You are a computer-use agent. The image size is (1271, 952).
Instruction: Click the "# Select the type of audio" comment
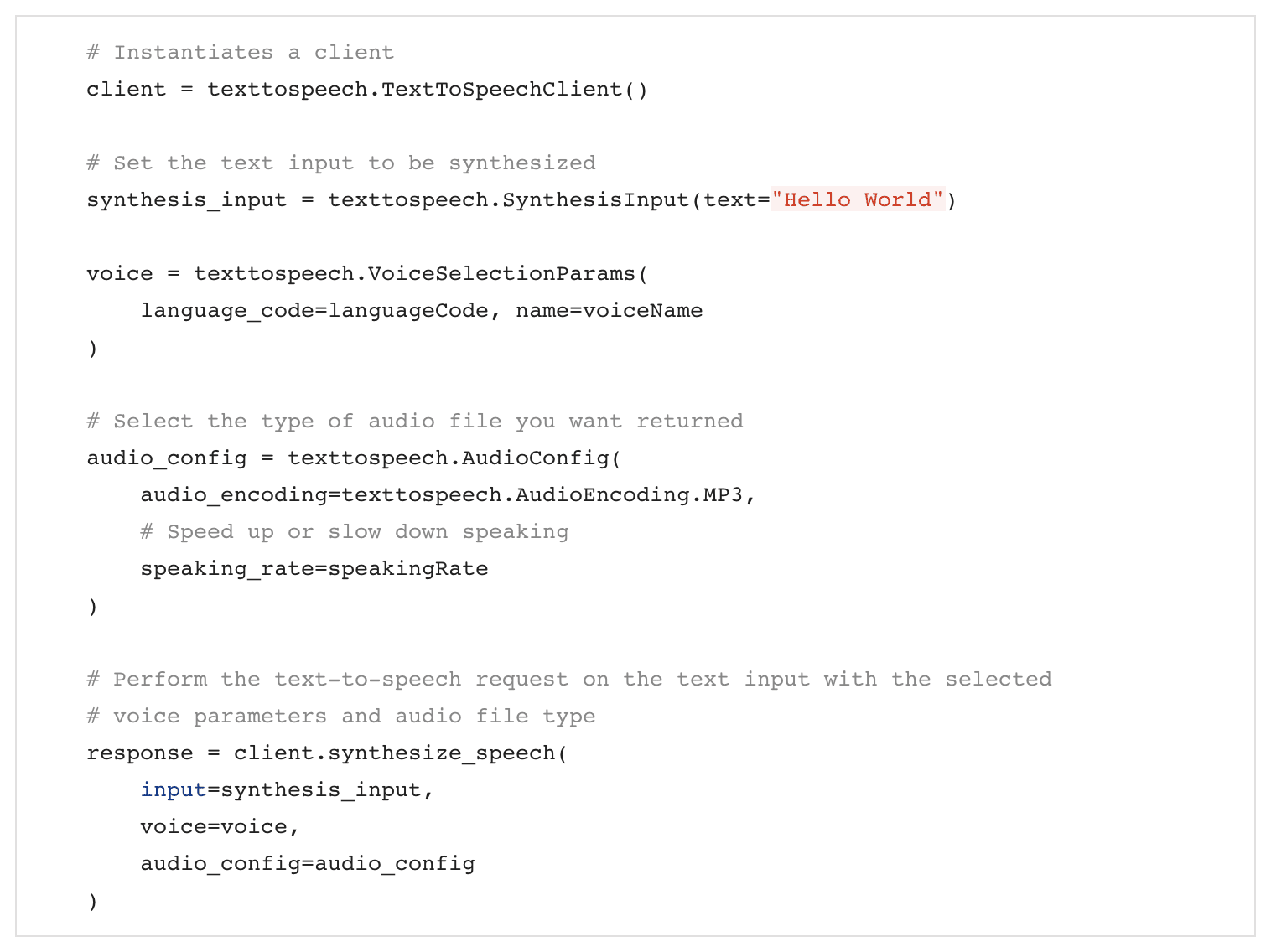414,422
